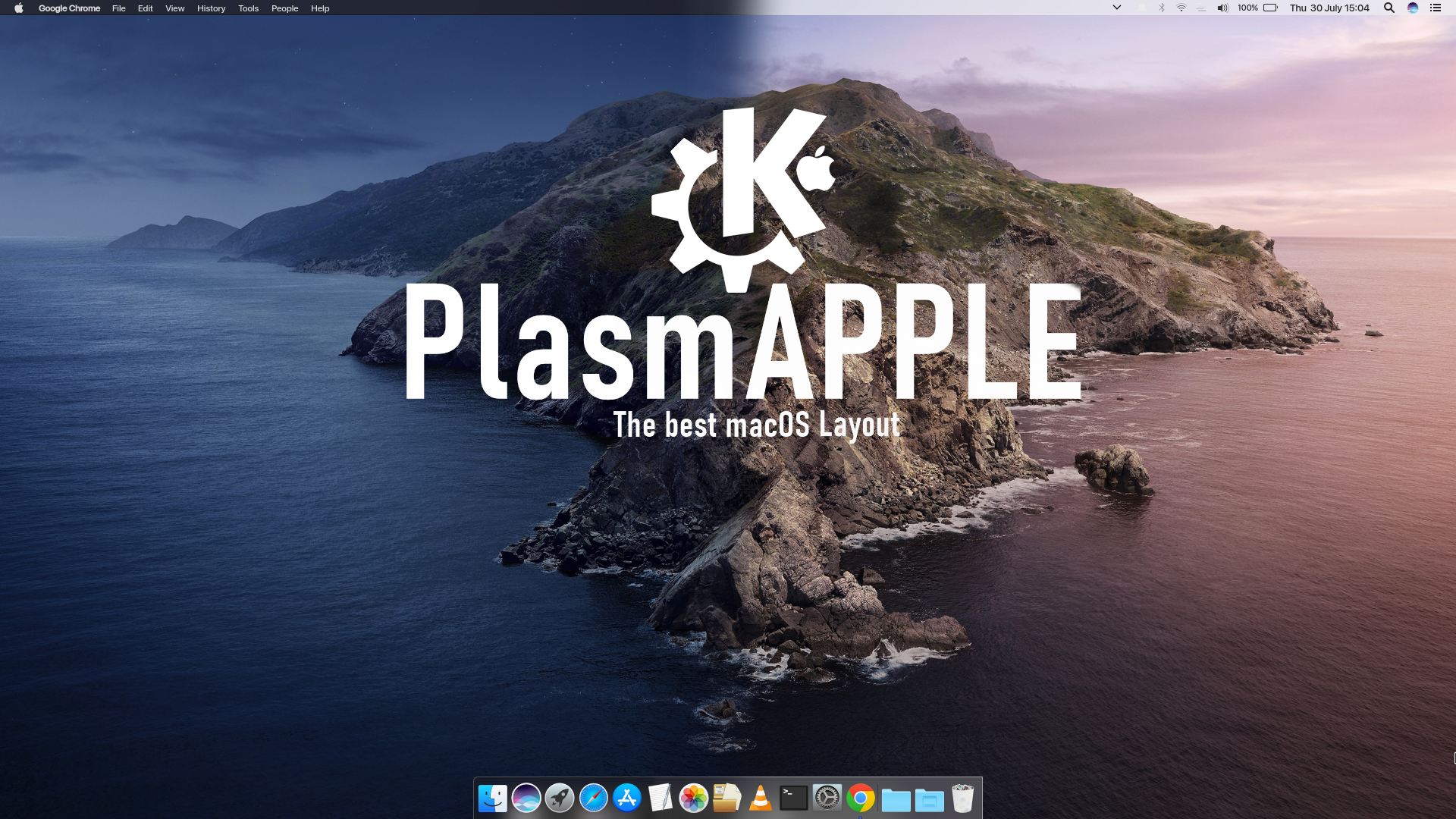Open the App Store dock icon
This screenshot has height=819, width=1456.
(627, 798)
